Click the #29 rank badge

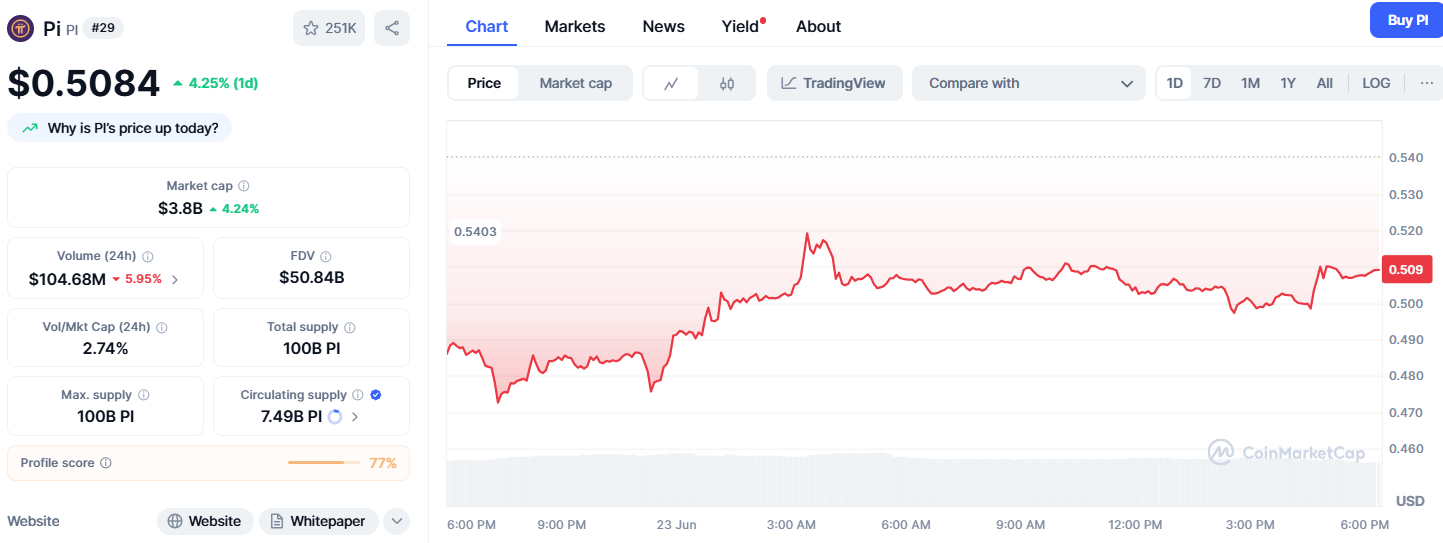pyautogui.click(x=103, y=28)
